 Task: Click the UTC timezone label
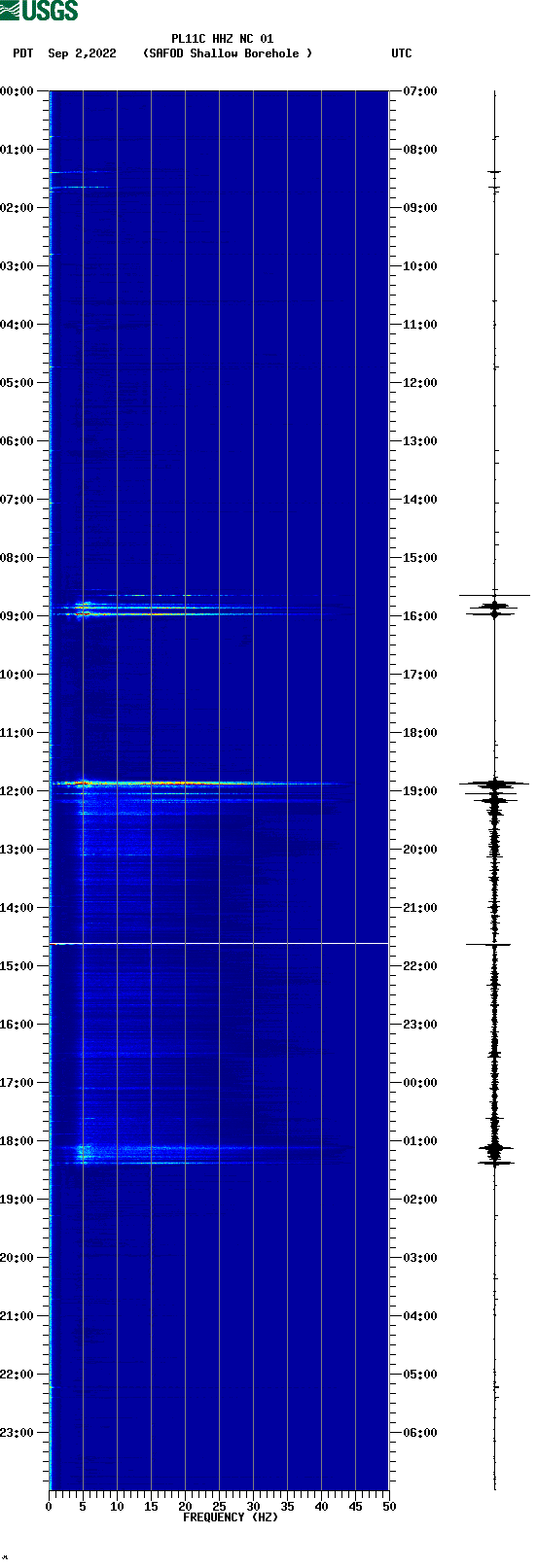pos(402,53)
